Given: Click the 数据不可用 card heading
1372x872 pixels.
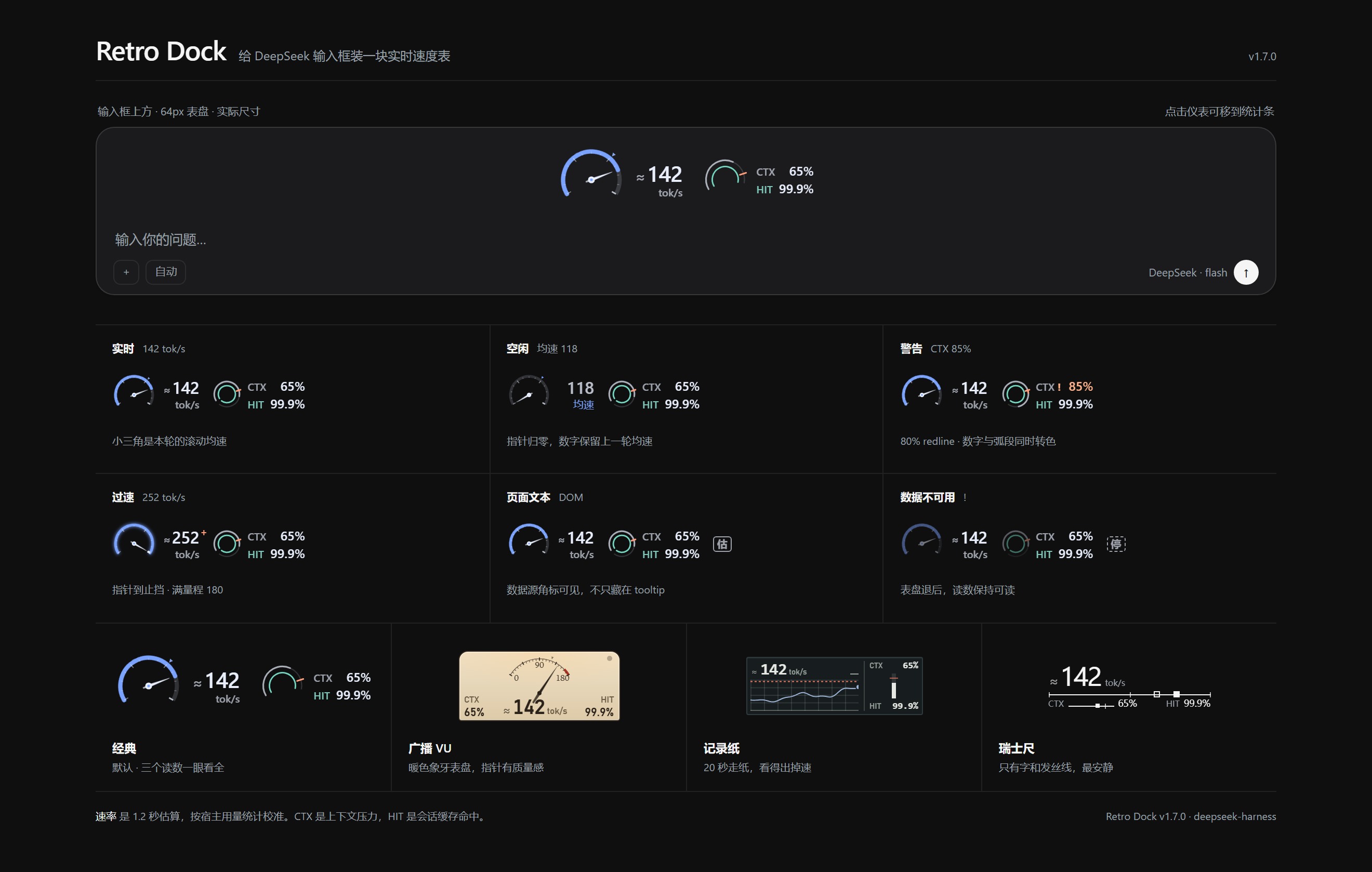Looking at the screenshot, I should point(927,497).
